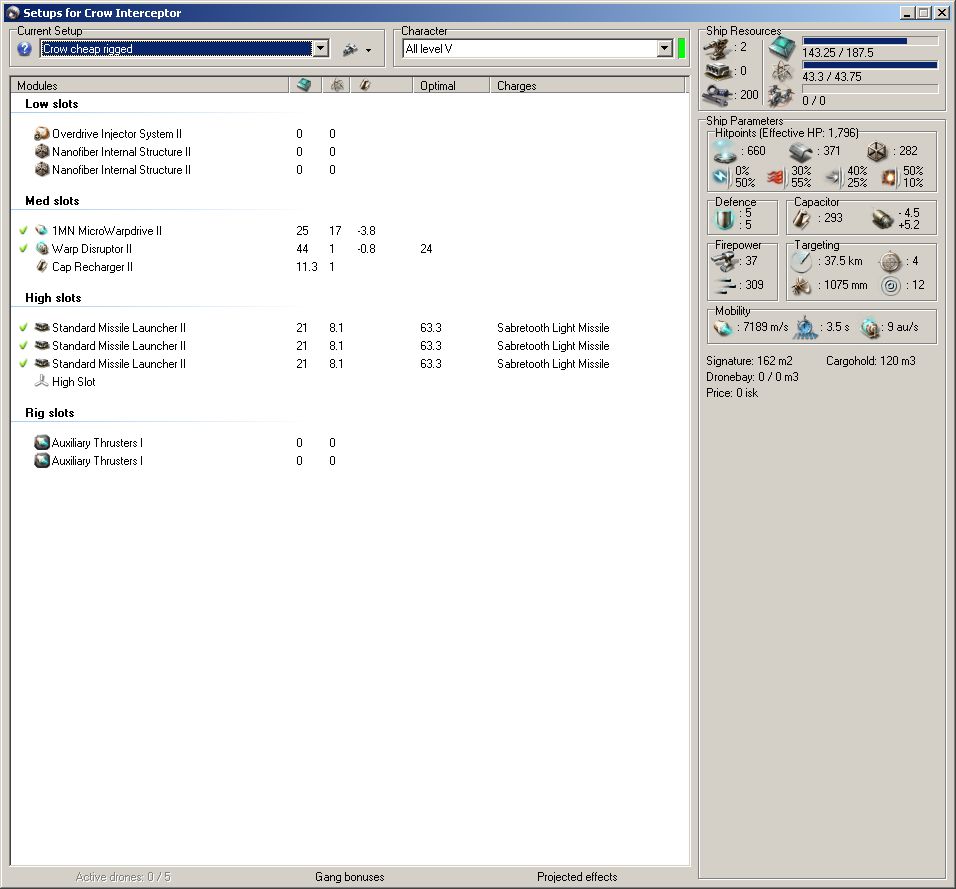Select third Sabretooth Light Missile charge

pyautogui.click(x=553, y=364)
